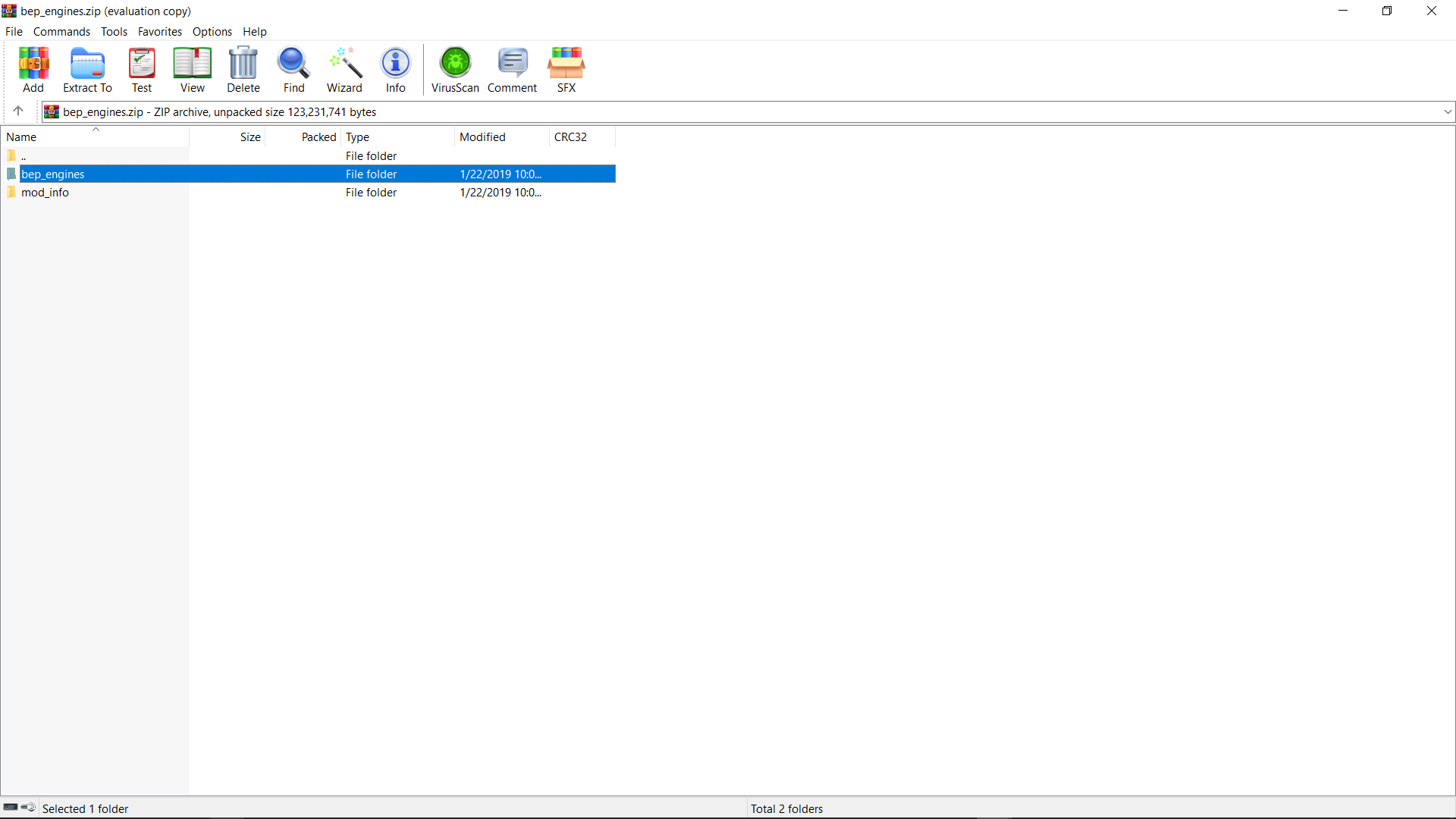Click the Add archive toolbar icon
This screenshot has width=1456, height=819.
(x=33, y=70)
